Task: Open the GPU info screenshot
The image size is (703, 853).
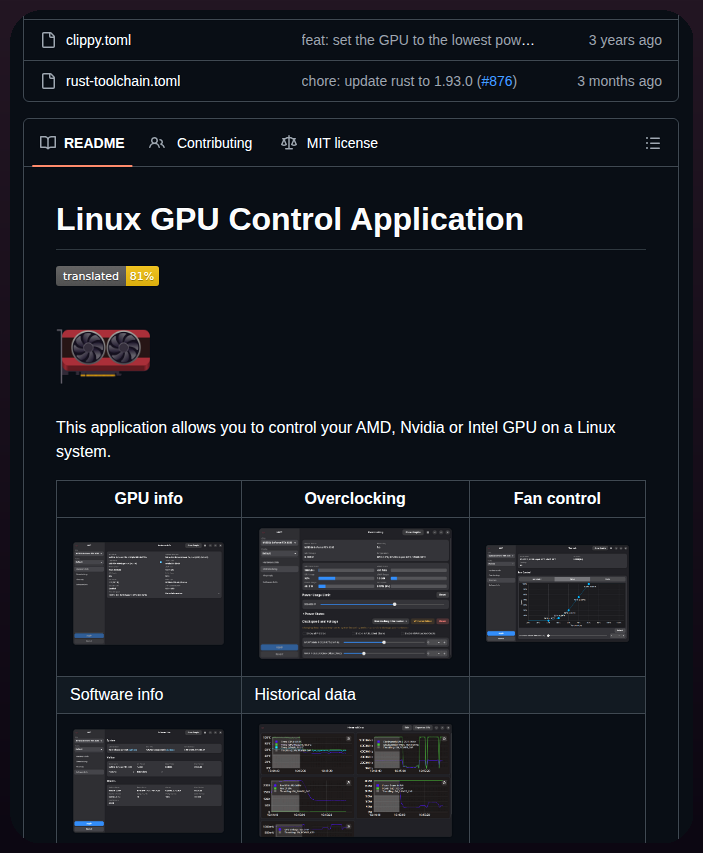Action: (149, 594)
